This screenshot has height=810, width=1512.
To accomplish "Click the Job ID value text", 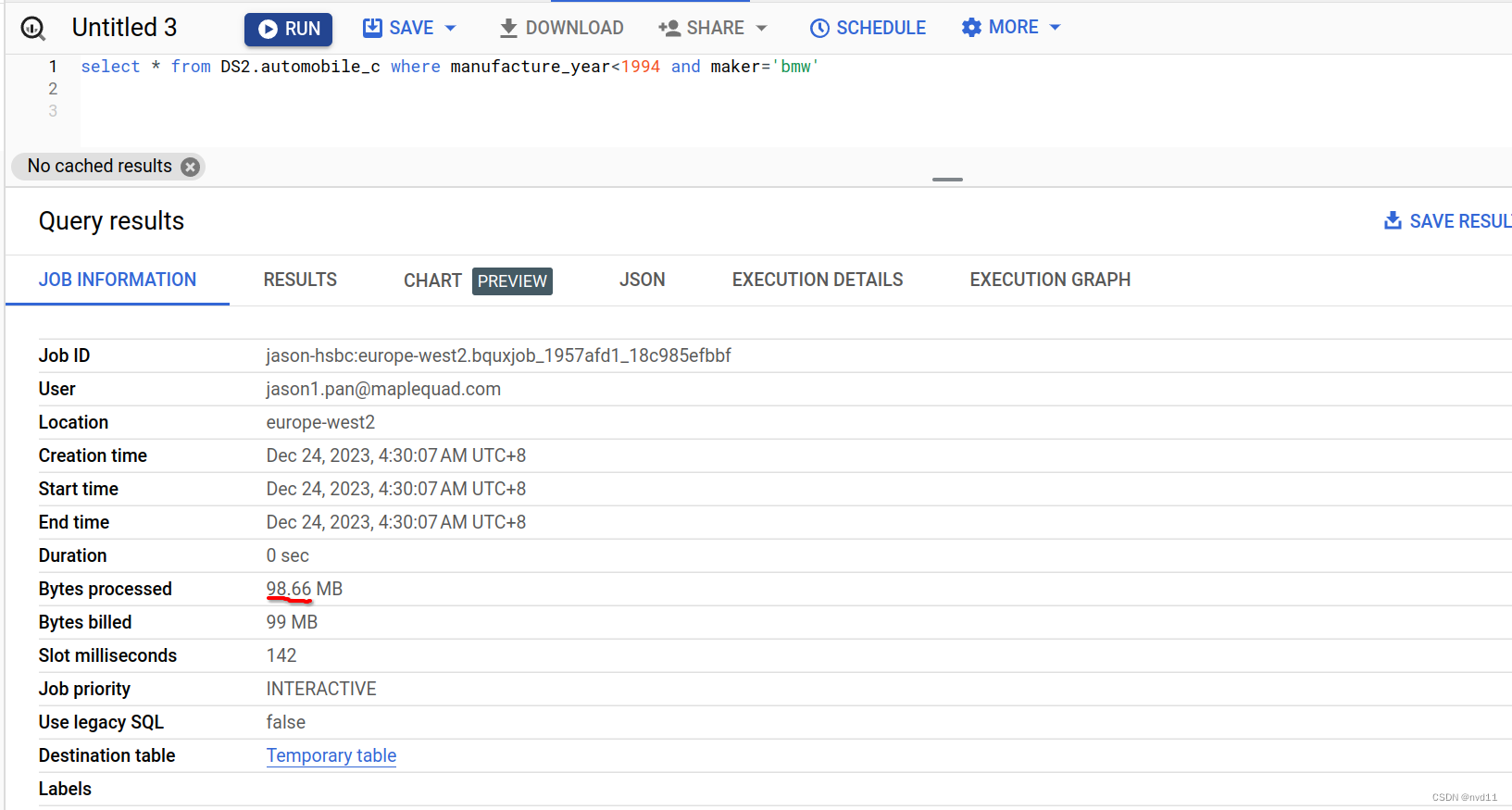I will click(498, 355).
